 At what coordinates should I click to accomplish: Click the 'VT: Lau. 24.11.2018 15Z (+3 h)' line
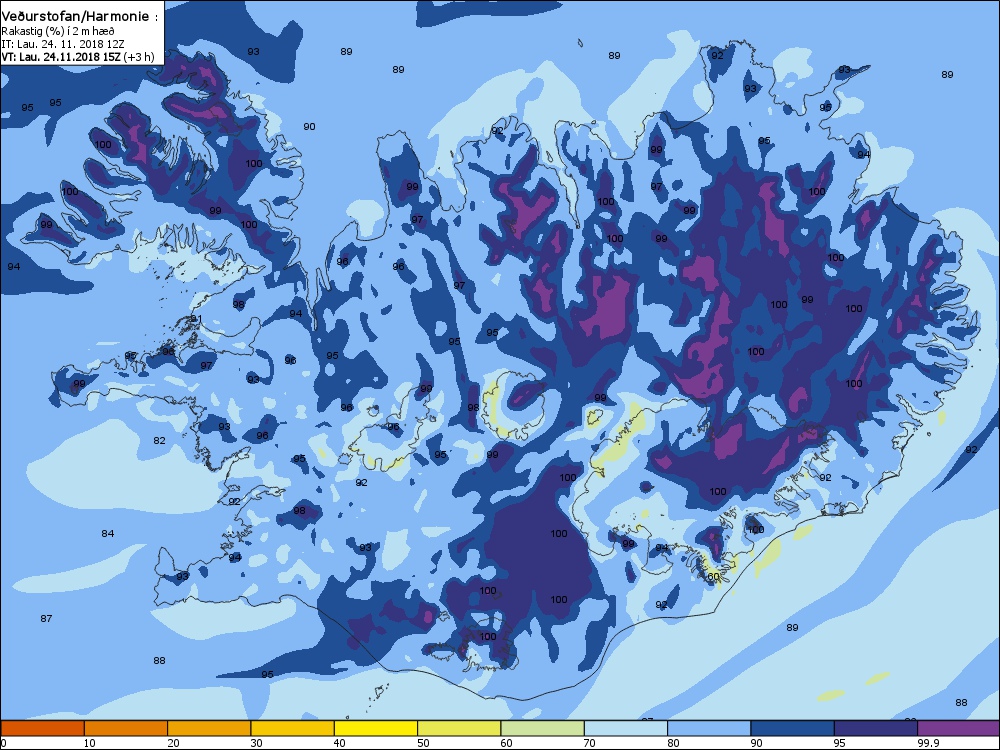pos(78,57)
